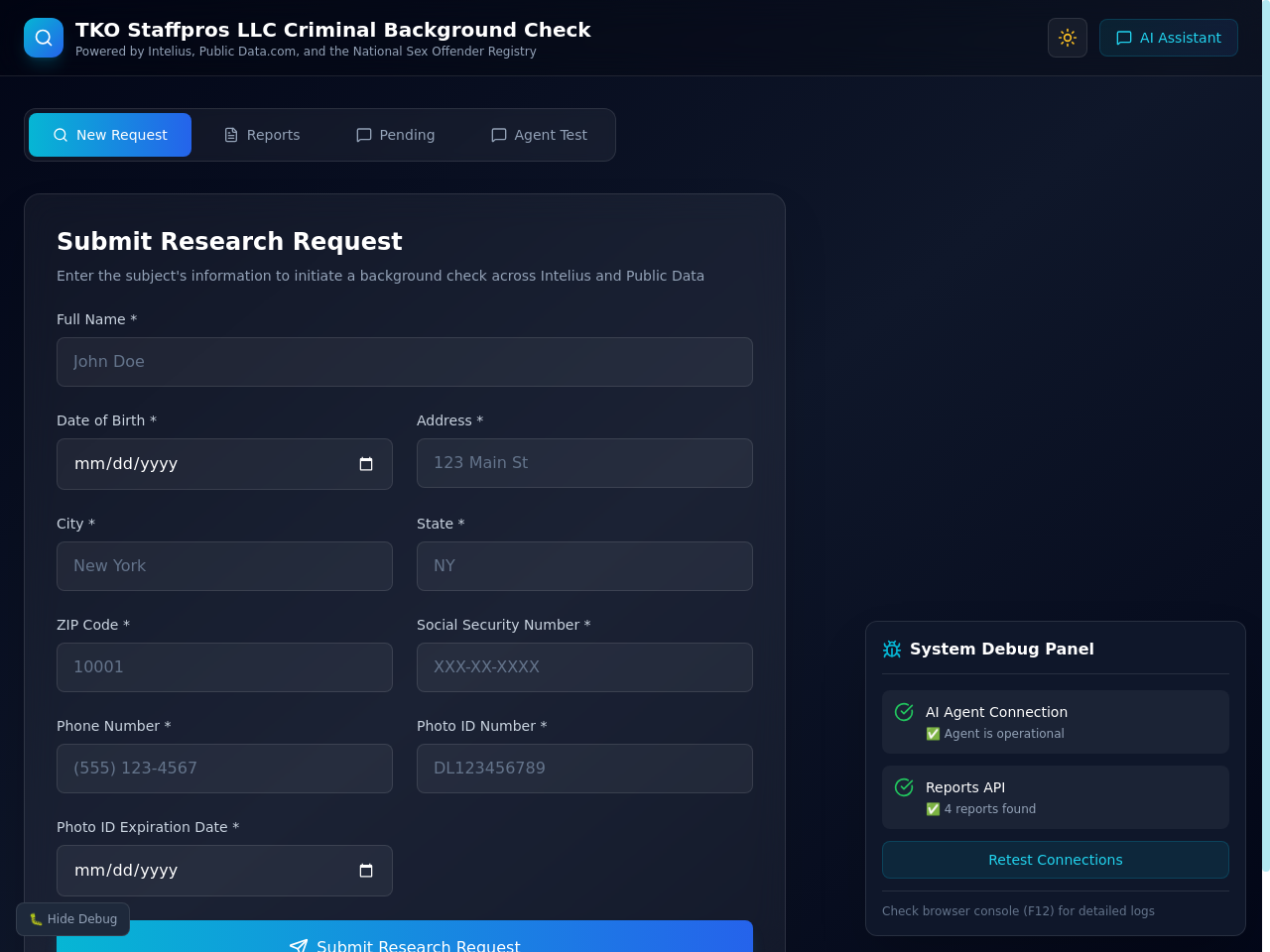Open the Date of Birth calendar picker

(366, 464)
